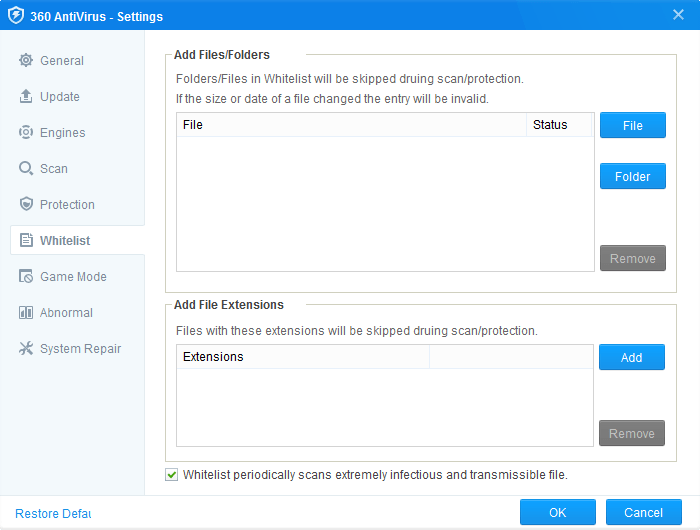The image size is (700, 530).
Task: Click the General gear icon in sidebar
Action: (26, 61)
